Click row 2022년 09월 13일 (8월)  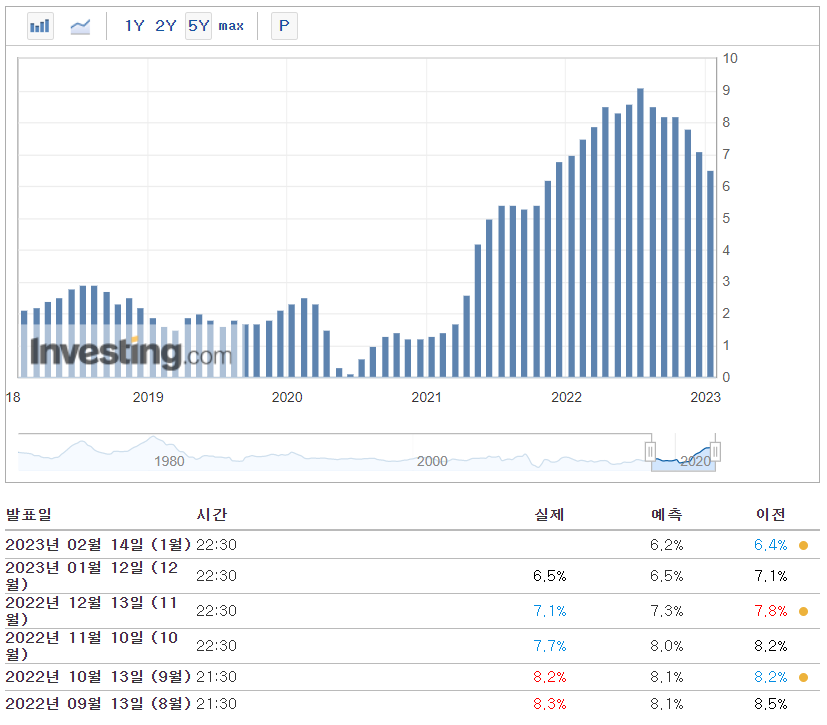click(412, 704)
